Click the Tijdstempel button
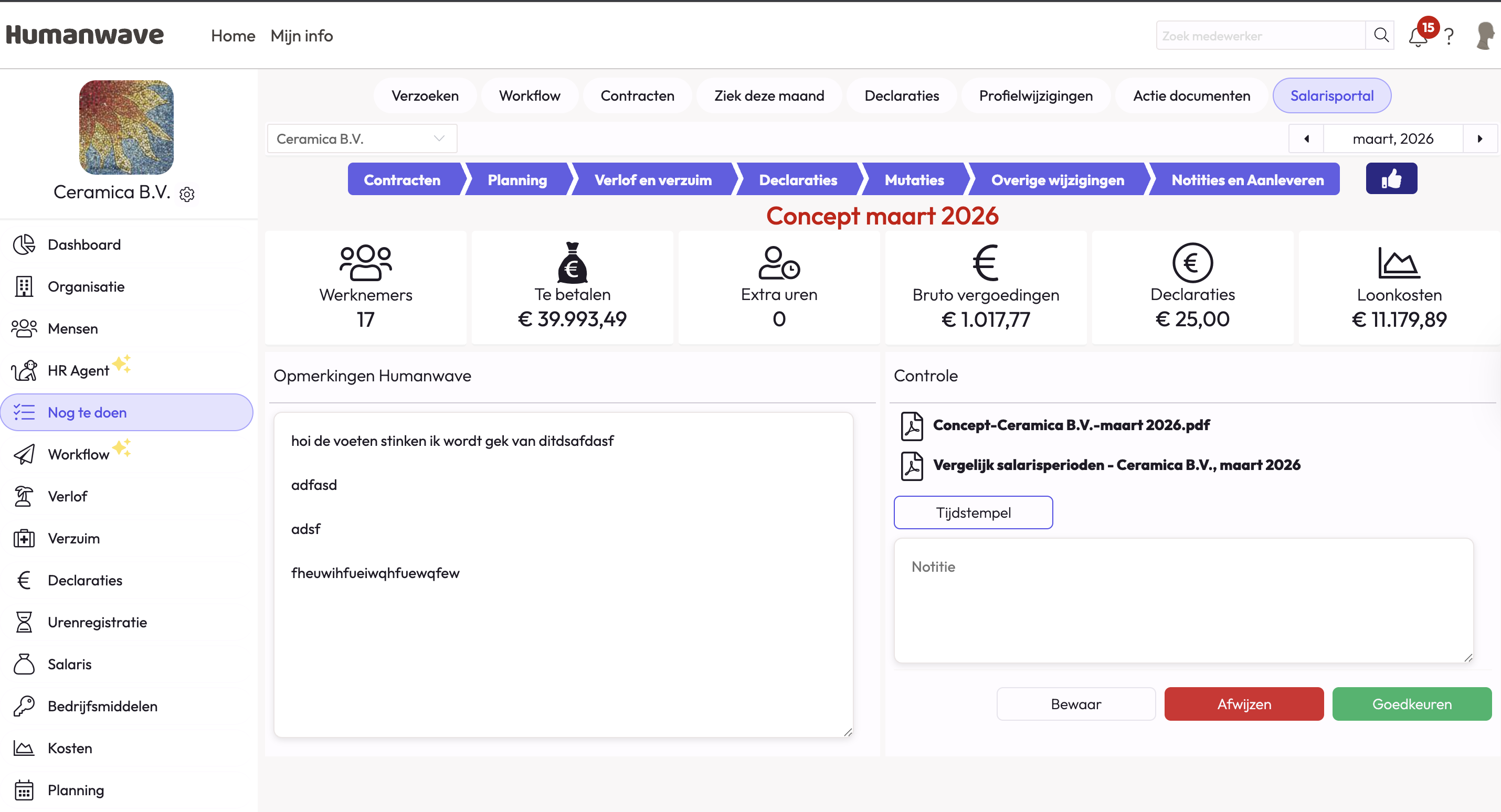Viewport: 1501px width, 812px height. click(973, 512)
